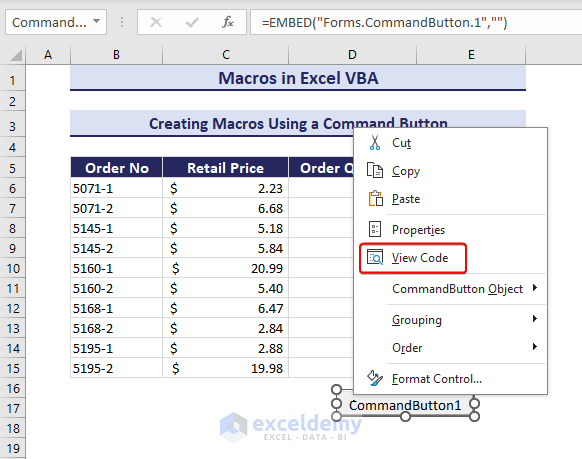Click order number cell 5195-2
582x459 pixels.
point(116,368)
